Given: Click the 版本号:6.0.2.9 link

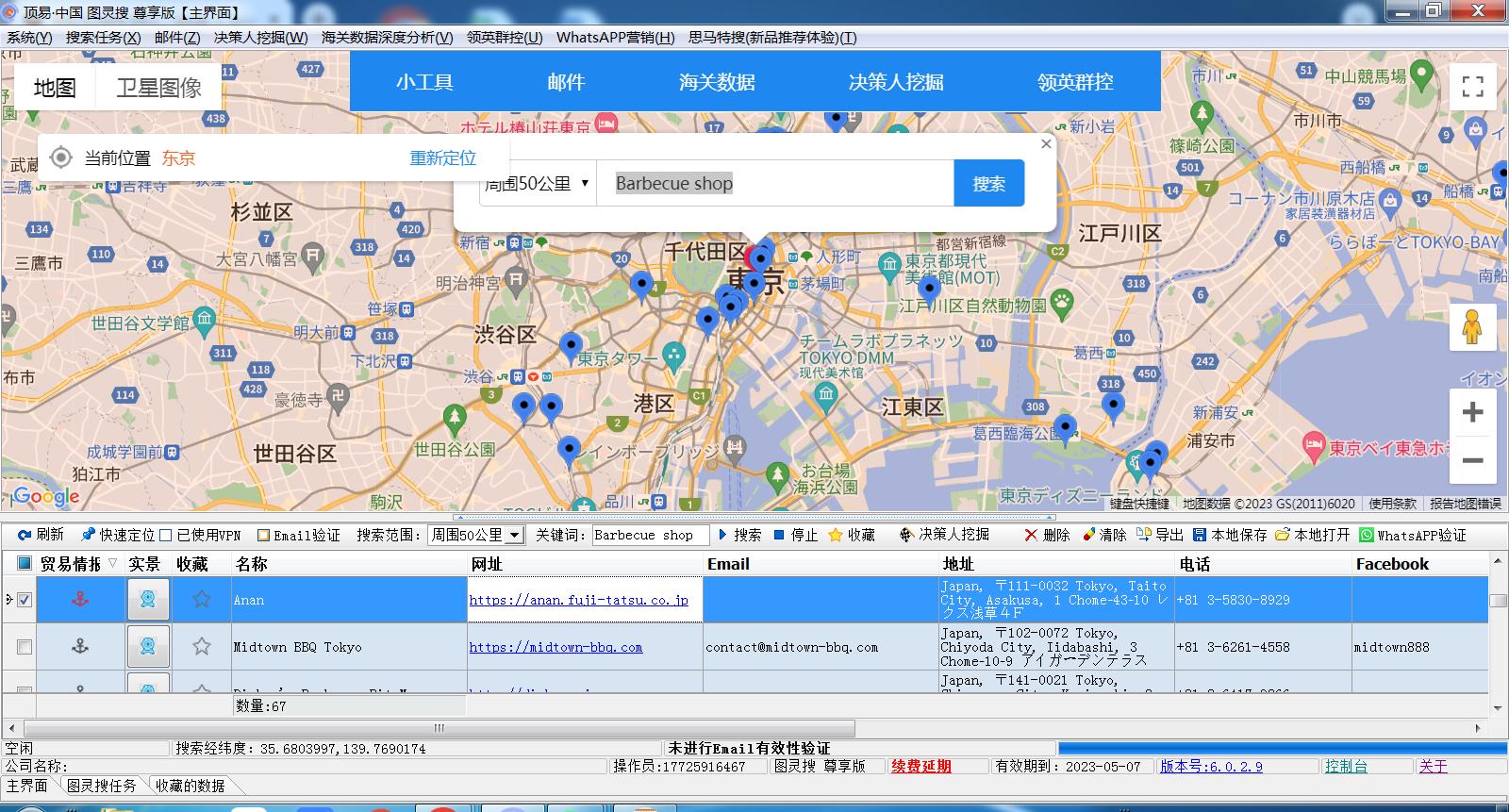Looking at the screenshot, I should tap(1211, 766).
